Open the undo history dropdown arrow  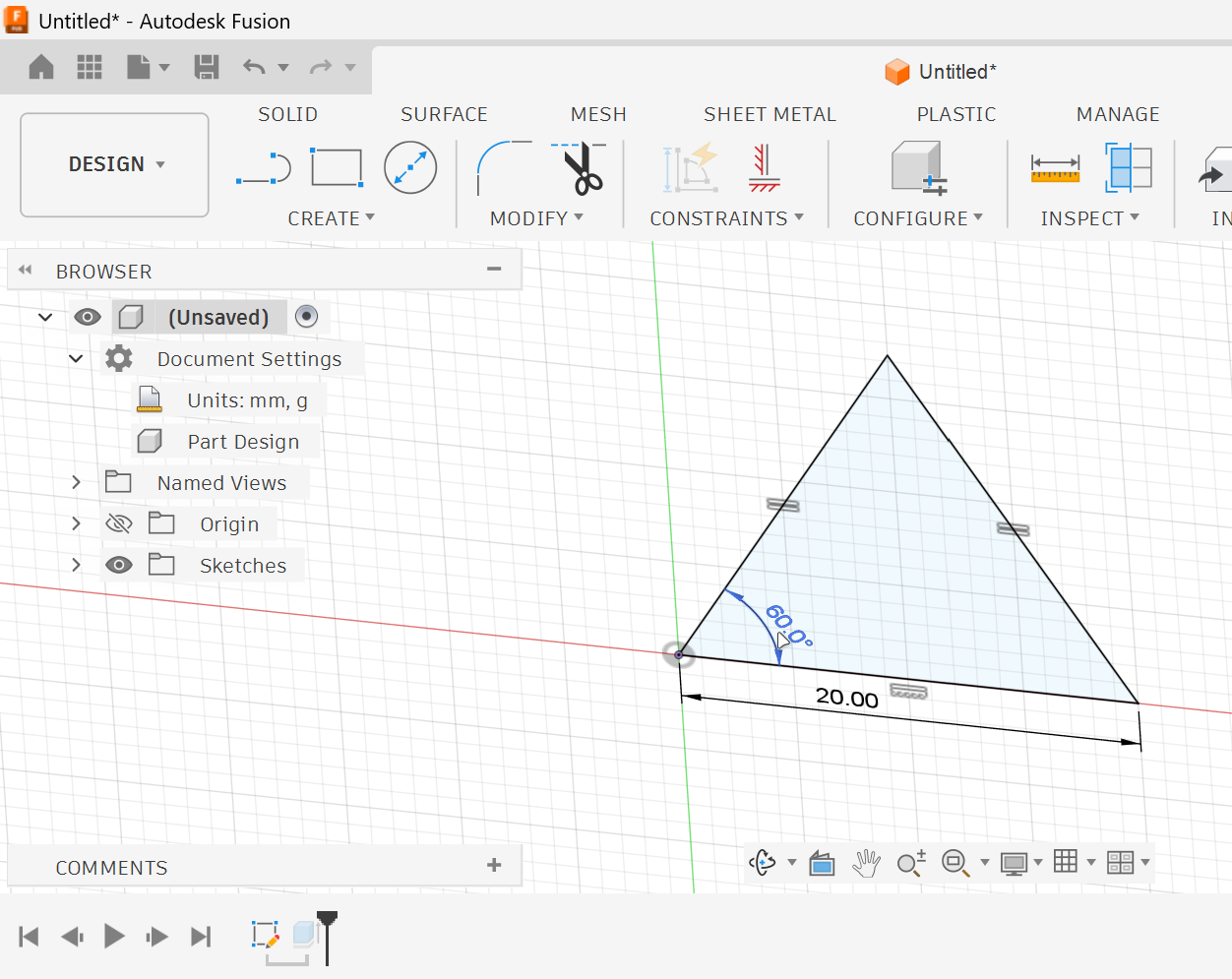coord(283,68)
